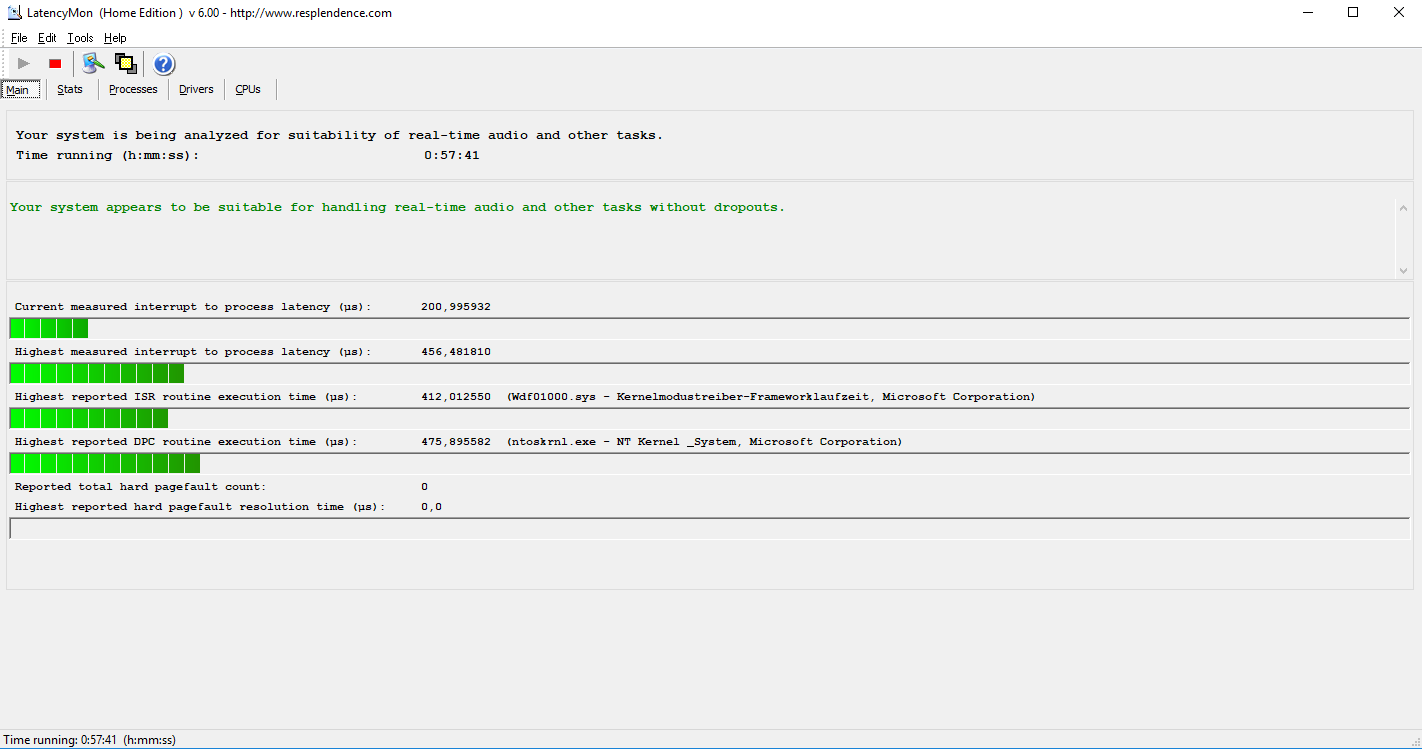Minimize the LatencyMon window
The image size is (1422, 749).
(x=1307, y=13)
